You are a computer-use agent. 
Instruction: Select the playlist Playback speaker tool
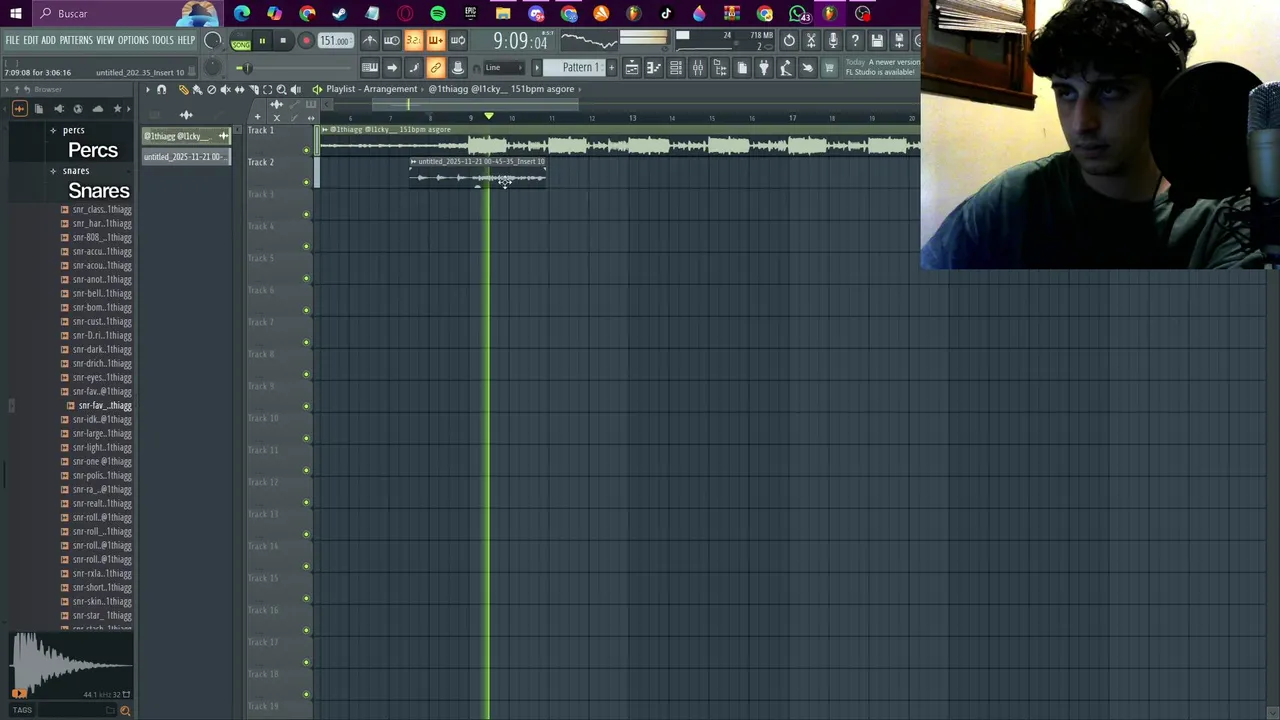coord(295,89)
